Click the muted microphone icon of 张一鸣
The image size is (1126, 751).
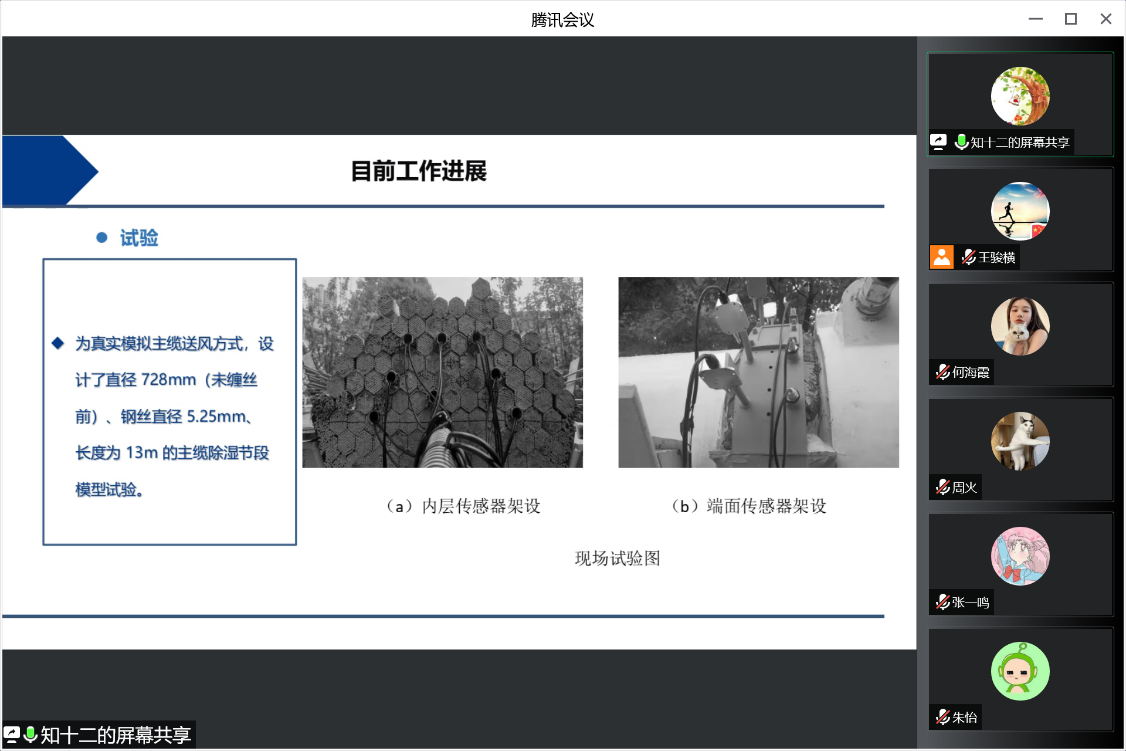[x=942, y=602]
